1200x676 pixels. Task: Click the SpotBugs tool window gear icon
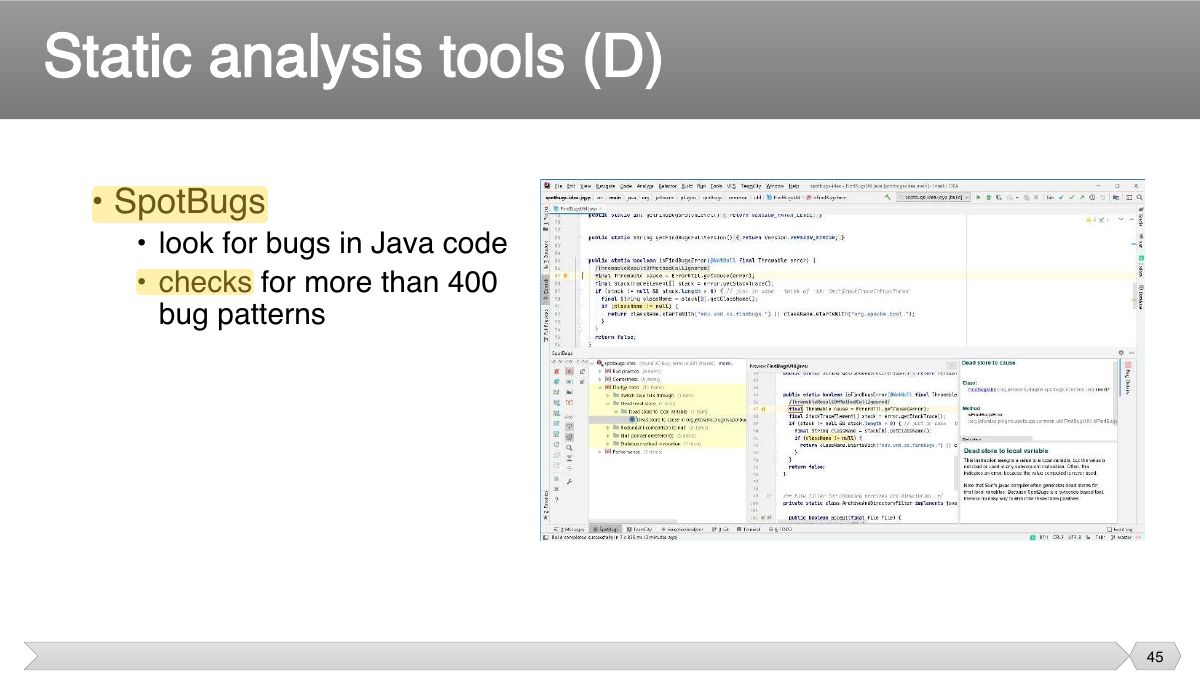[1121, 353]
